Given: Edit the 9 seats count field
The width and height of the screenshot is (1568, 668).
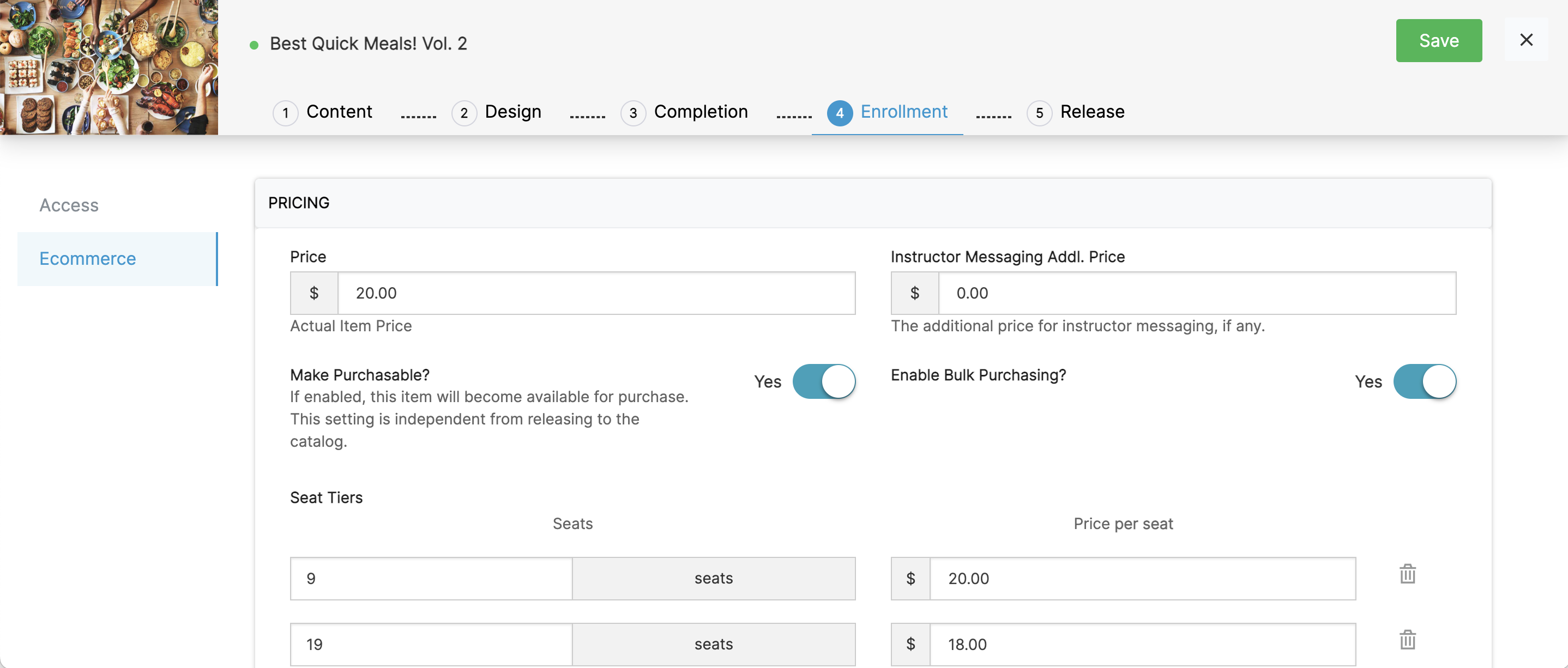Looking at the screenshot, I should (431, 579).
